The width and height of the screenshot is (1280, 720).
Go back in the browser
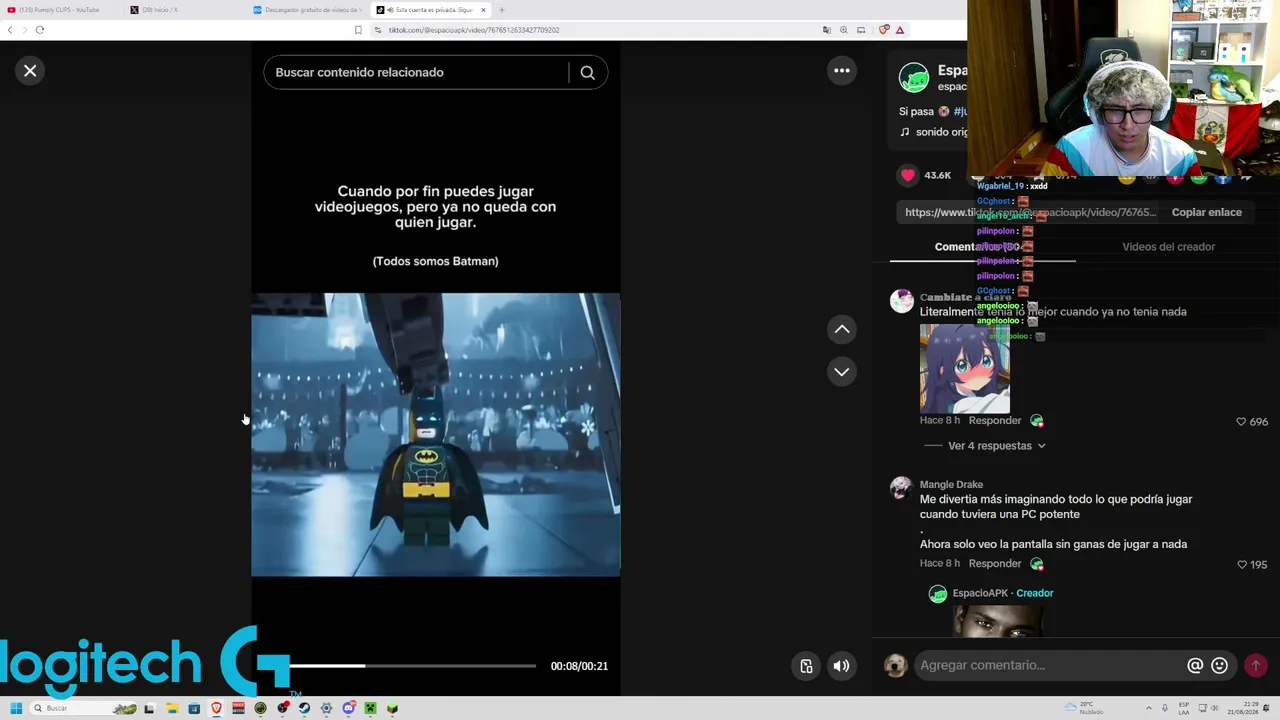pyautogui.click(x=9, y=30)
